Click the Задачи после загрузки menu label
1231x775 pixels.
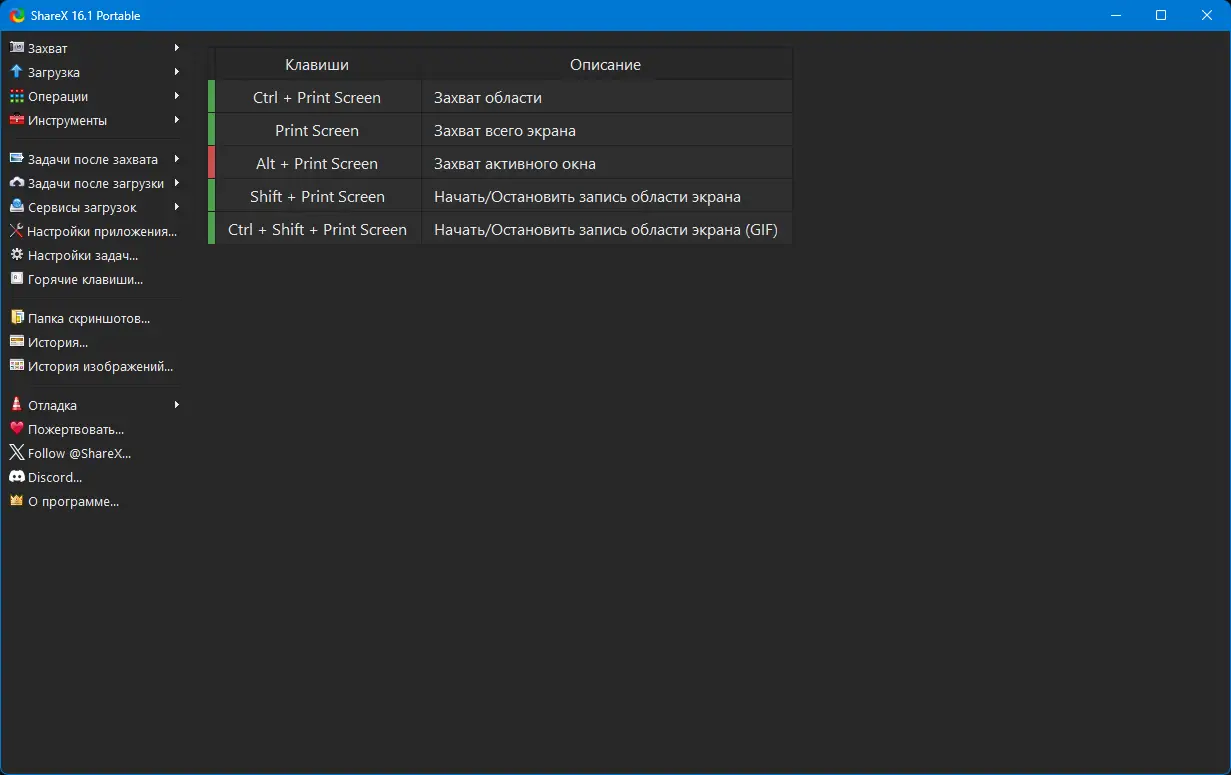click(x=96, y=183)
